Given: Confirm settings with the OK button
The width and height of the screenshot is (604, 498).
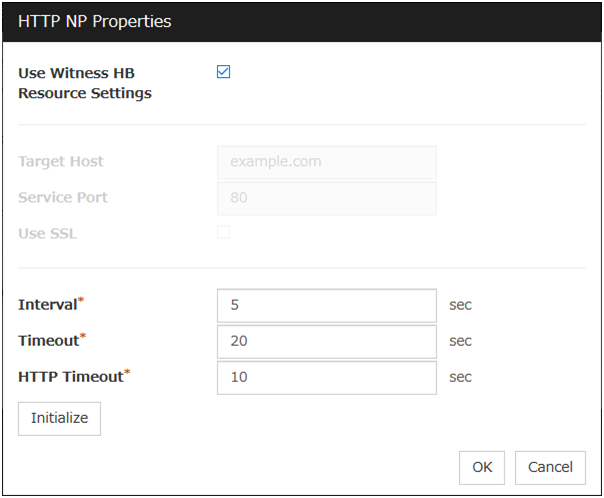Looking at the screenshot, I should tap(482, 467).
